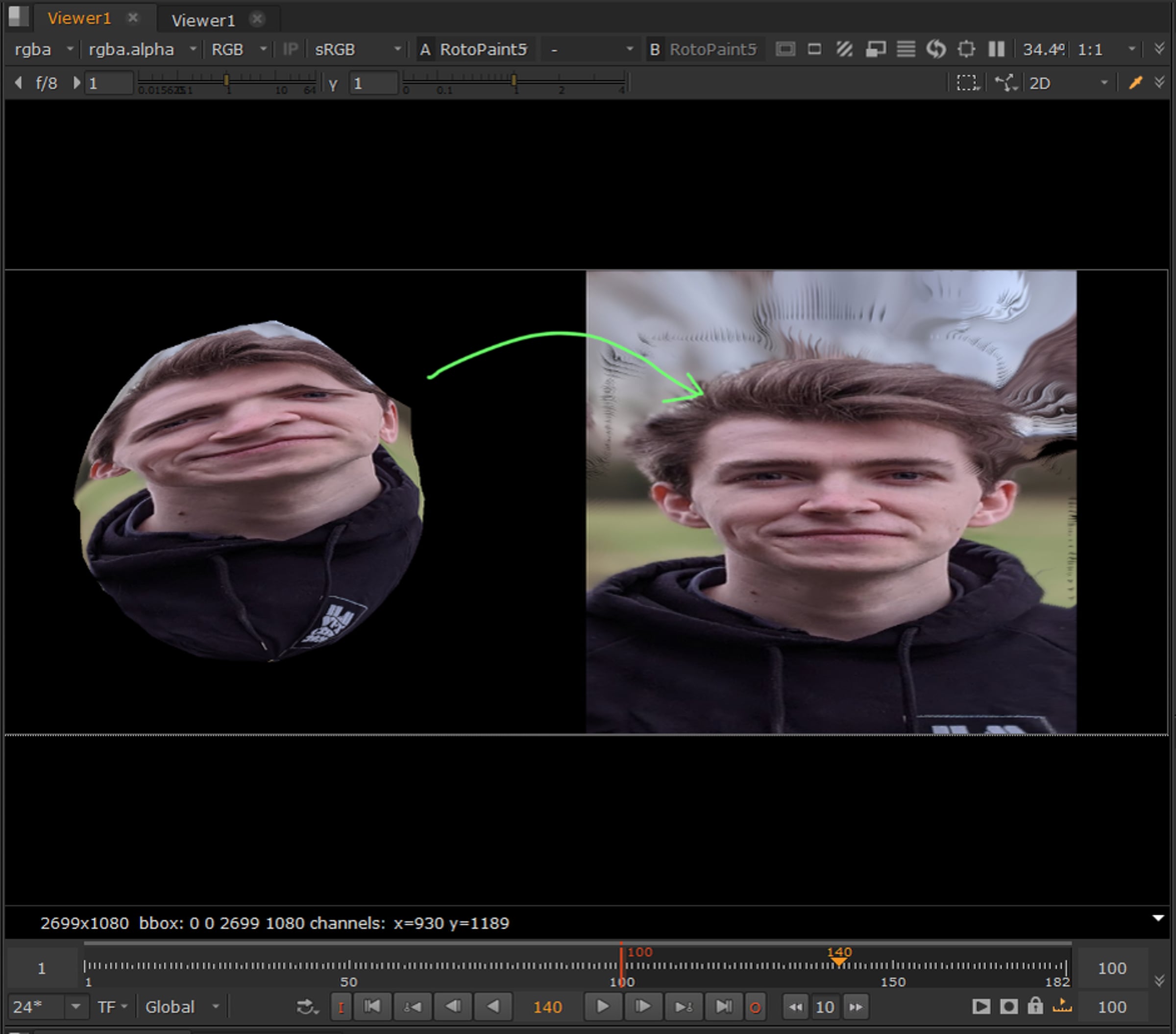Click the gamma value input field

(x=373, y=83)
